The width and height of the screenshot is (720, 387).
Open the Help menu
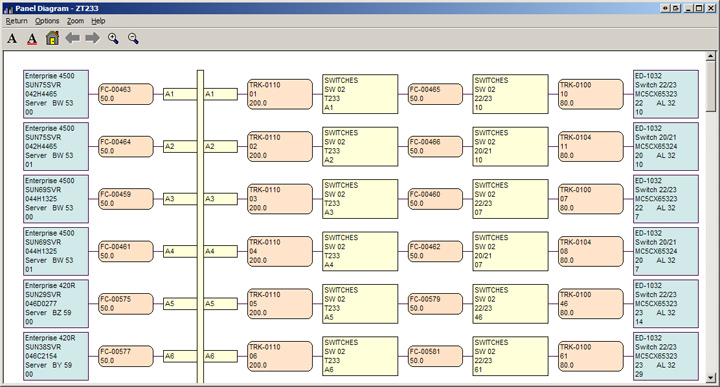click(x=98, y=21)
